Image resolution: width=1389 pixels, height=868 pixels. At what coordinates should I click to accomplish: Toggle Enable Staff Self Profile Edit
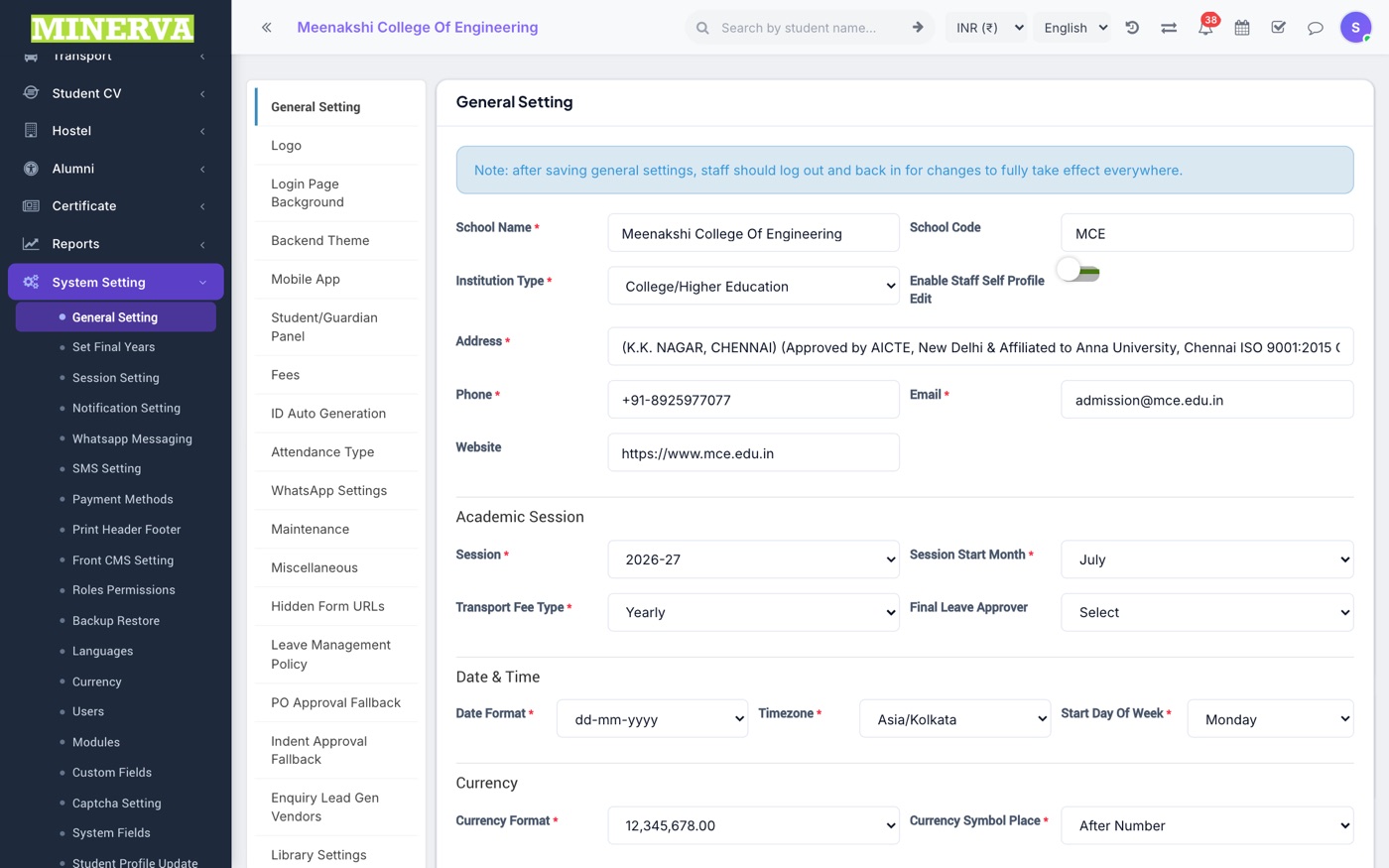(1078, 271)
